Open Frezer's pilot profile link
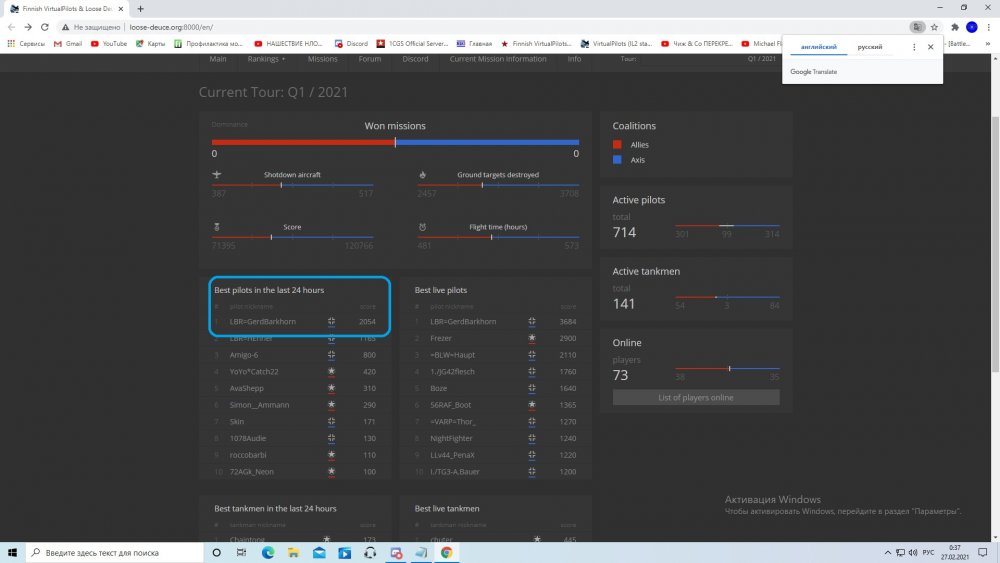Image resolution: width=1000 pixels, height=563 pixels. pyautogui.click(x=442, y=339)
